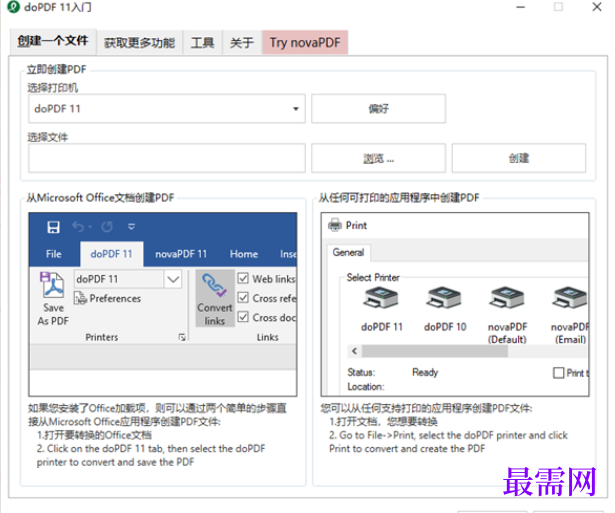Select the doPDF 10 printer icon
Screen dimensions: 615x513
point(444,298)
